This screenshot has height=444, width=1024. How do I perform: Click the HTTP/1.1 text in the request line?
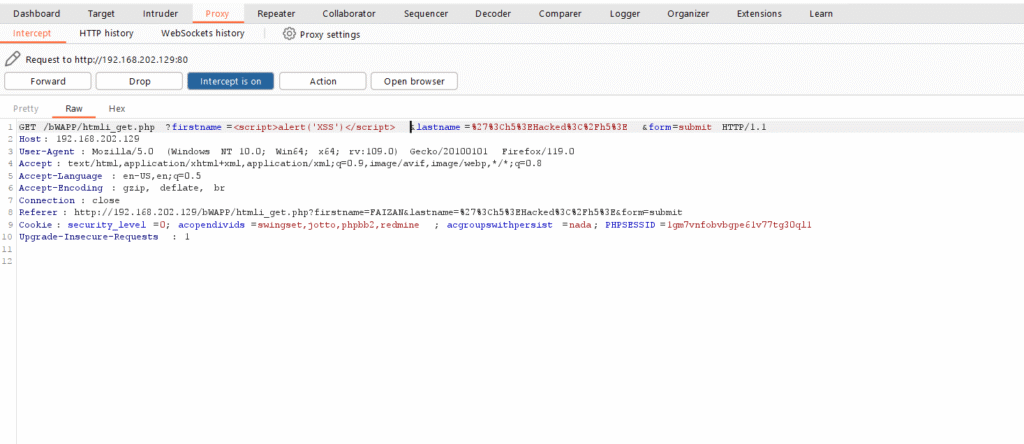tap(744, 127)
